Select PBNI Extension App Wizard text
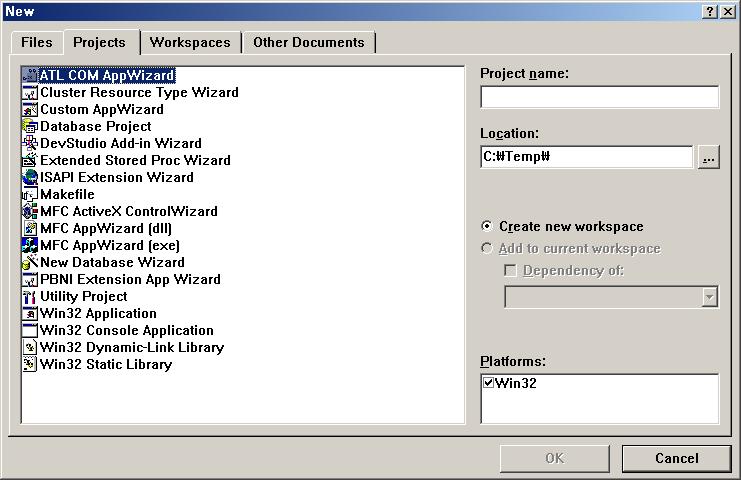 pyautogui.click(x=130, y=279)
